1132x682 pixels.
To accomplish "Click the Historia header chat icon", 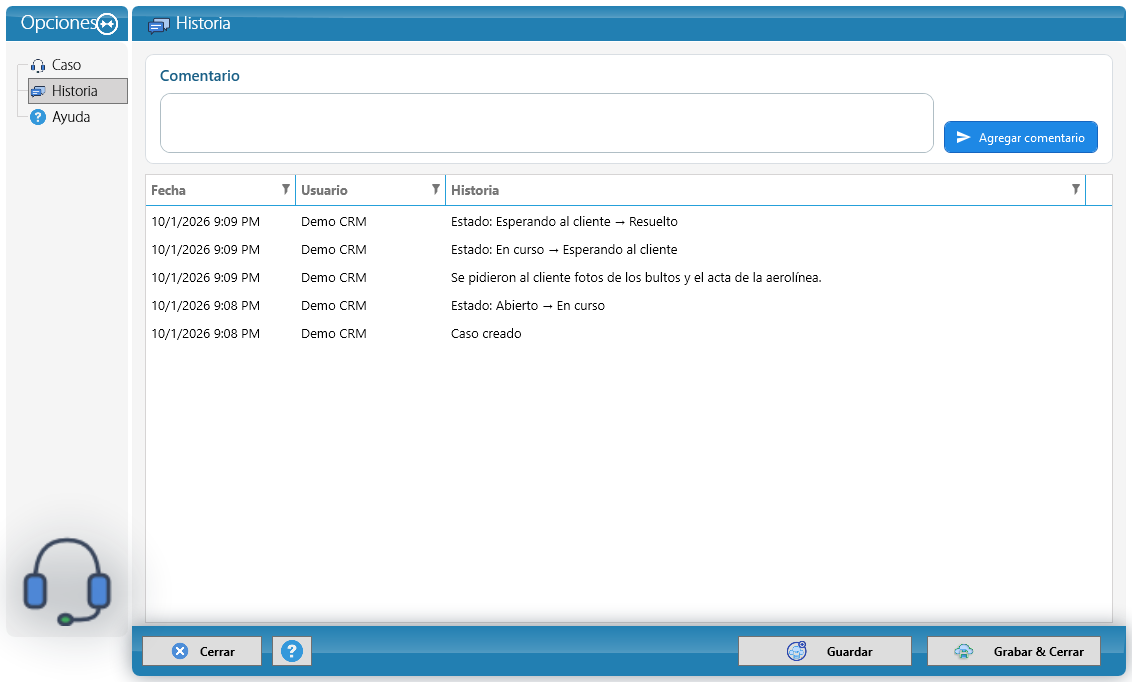I will tap(158, 25).
